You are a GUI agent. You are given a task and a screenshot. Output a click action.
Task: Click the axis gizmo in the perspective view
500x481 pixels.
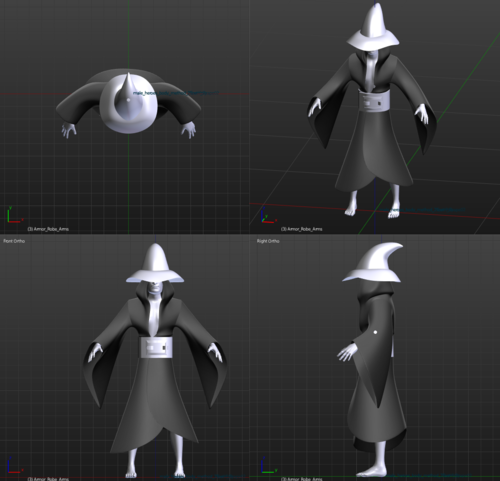pyautogui.click(x=268, y=216)
